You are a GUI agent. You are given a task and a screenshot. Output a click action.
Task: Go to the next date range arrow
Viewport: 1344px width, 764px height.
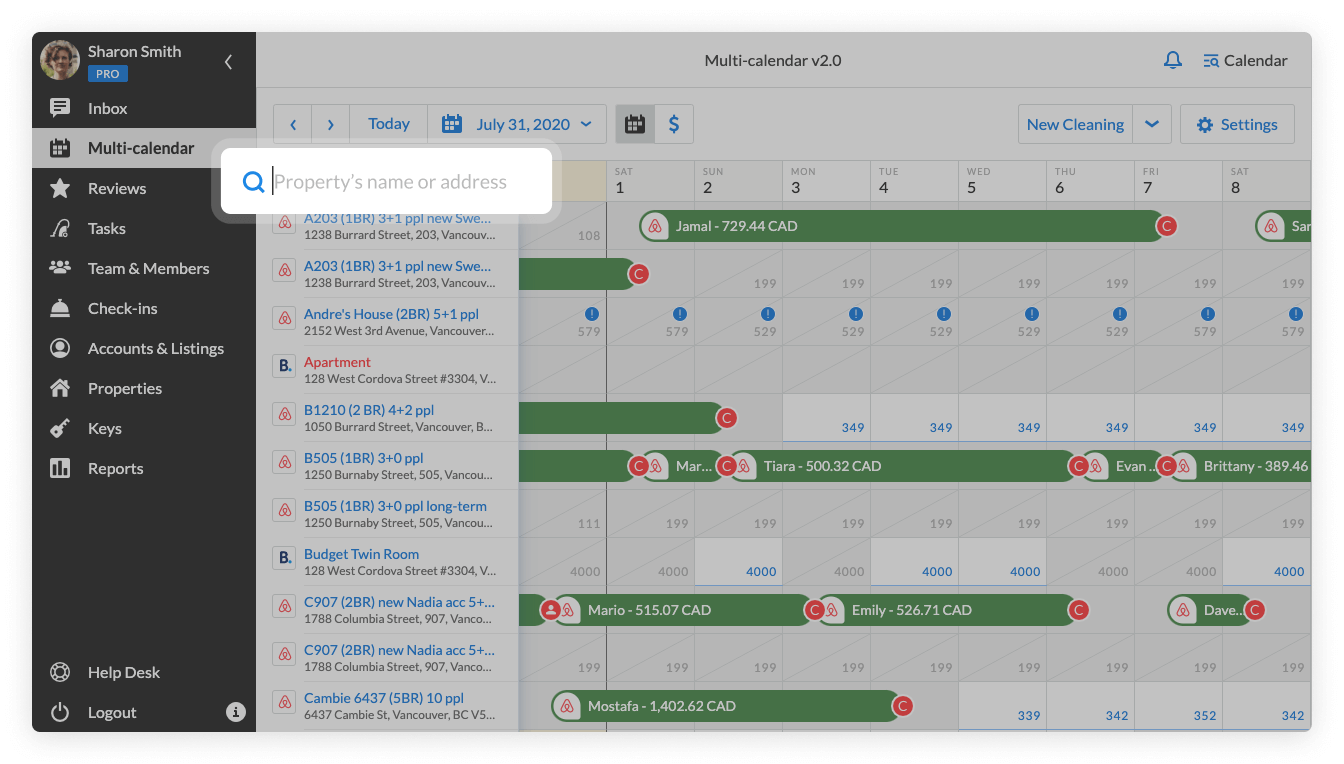330,124
